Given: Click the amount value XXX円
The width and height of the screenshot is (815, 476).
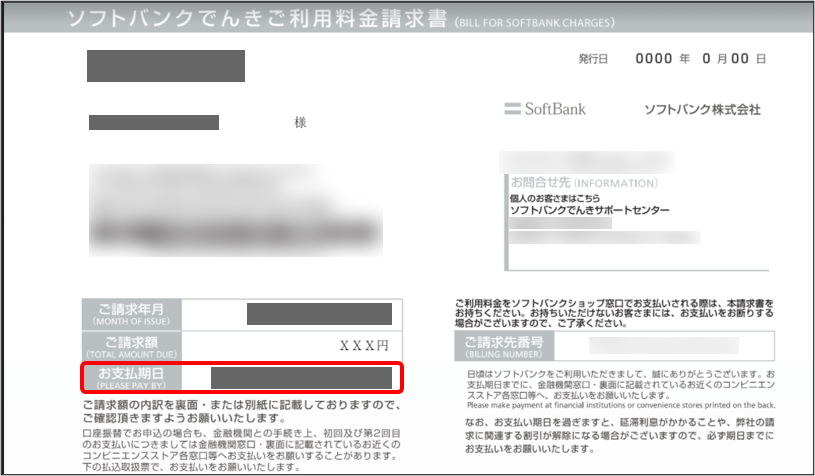Looking at the screenshot, I should click(x=364, y=346).
